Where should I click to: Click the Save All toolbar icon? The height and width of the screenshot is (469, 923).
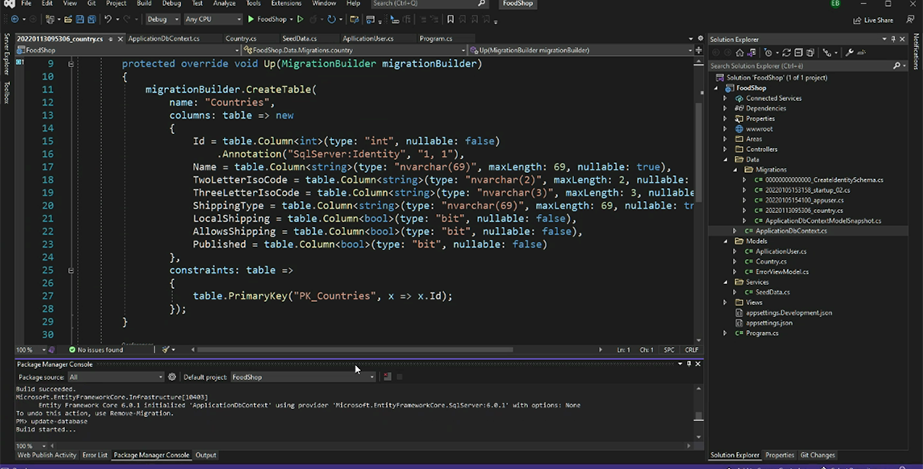[x=92, y=19]
